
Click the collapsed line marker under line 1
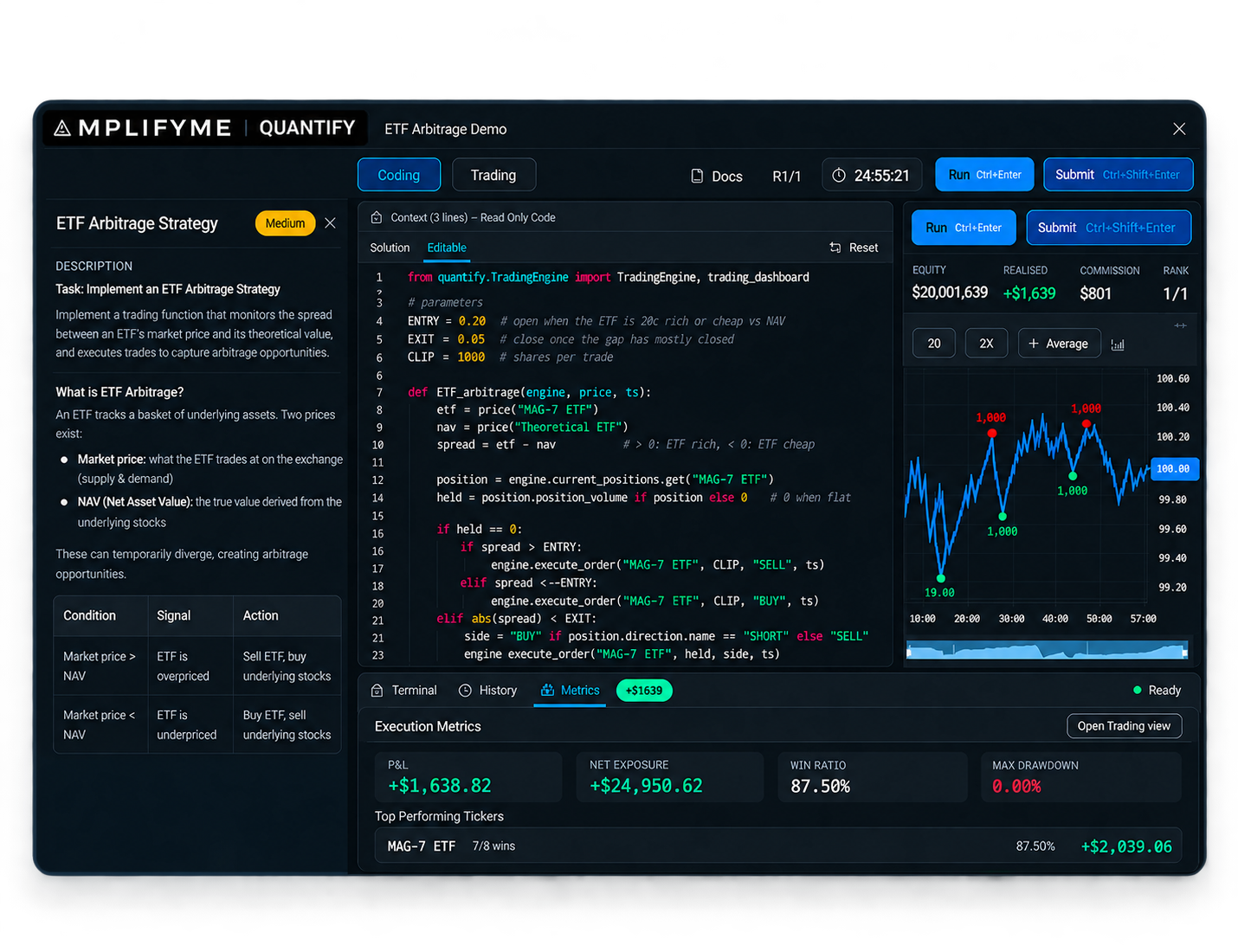(x=379, y=292)
